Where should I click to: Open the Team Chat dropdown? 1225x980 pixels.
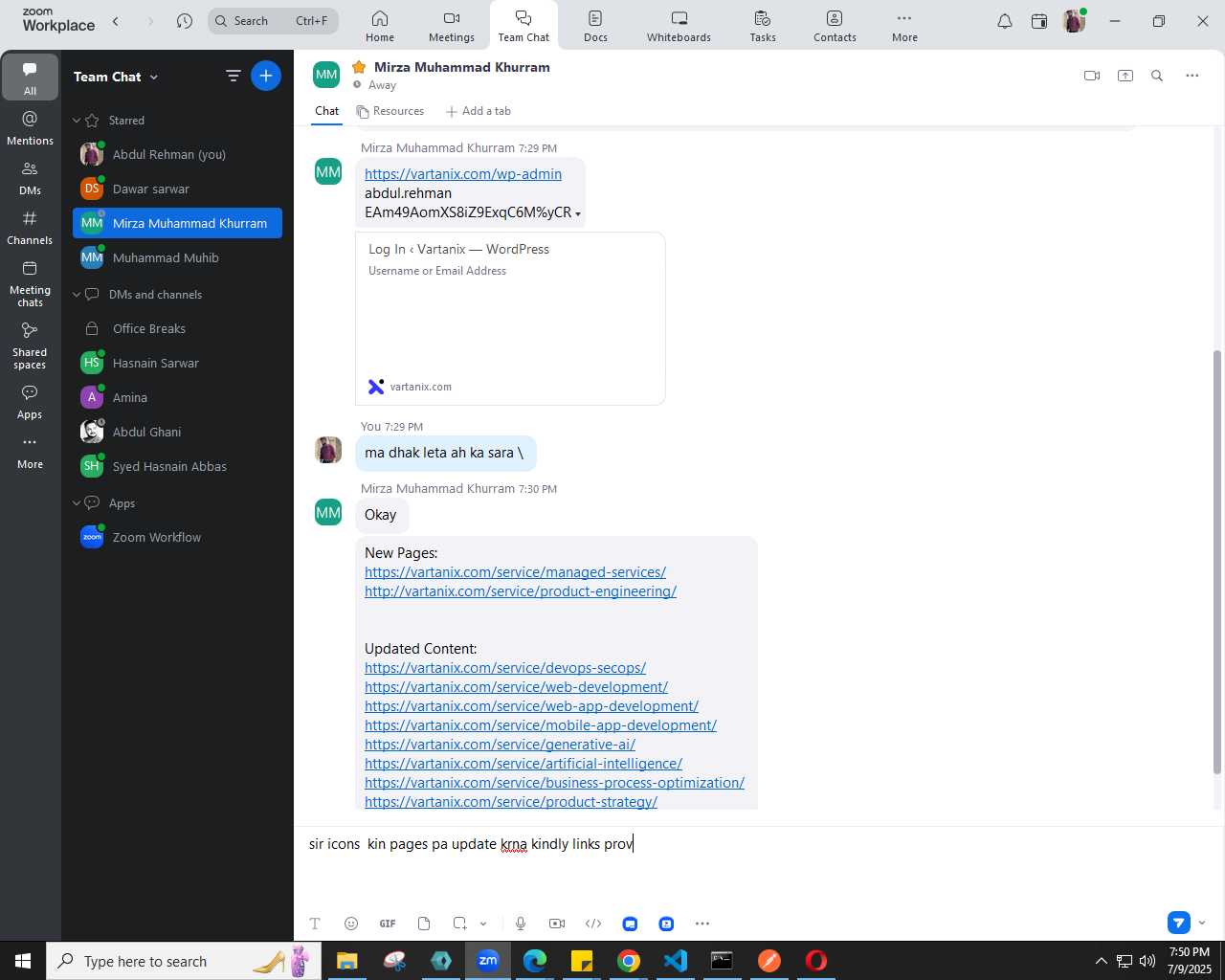[116, 77]
